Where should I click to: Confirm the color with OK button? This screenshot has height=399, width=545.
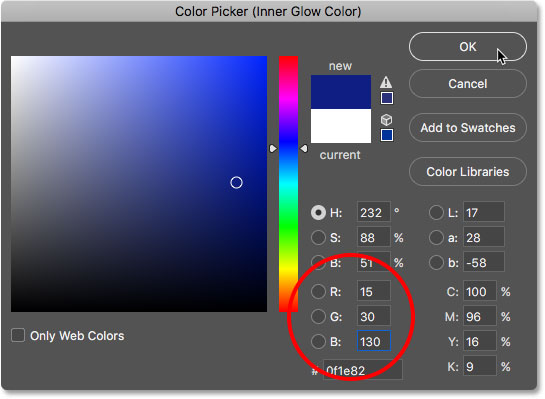tap(468, 47)
